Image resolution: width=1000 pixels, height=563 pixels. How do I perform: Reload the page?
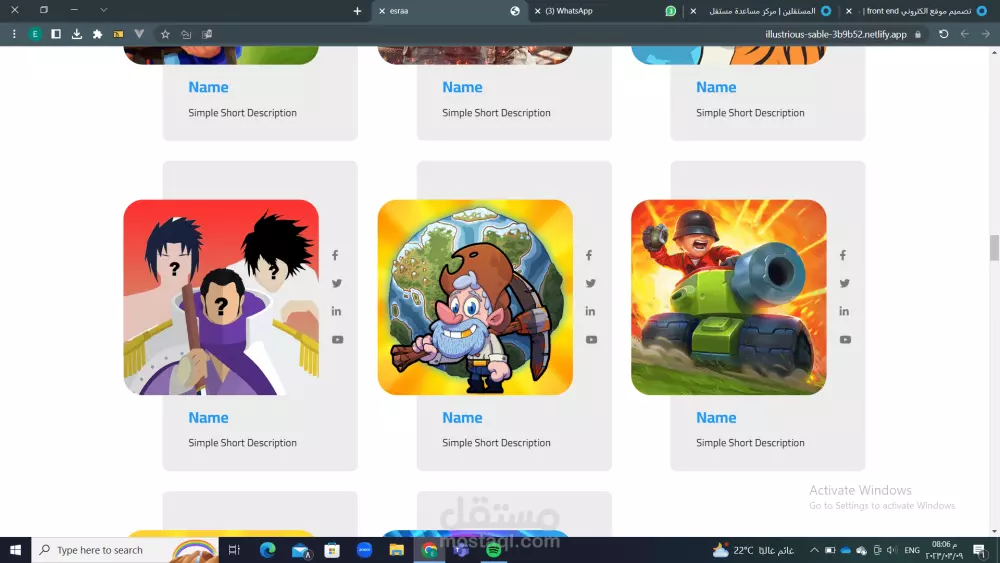[944, 34]
